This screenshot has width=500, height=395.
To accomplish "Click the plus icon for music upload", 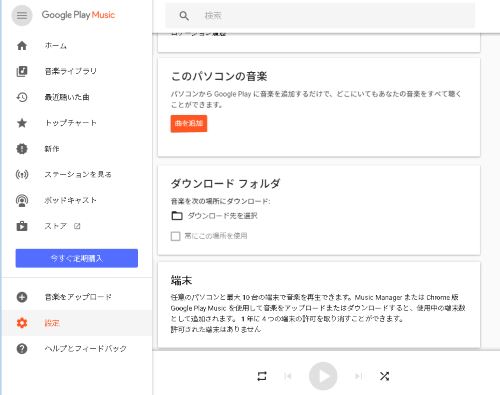I will coord(22,297).
